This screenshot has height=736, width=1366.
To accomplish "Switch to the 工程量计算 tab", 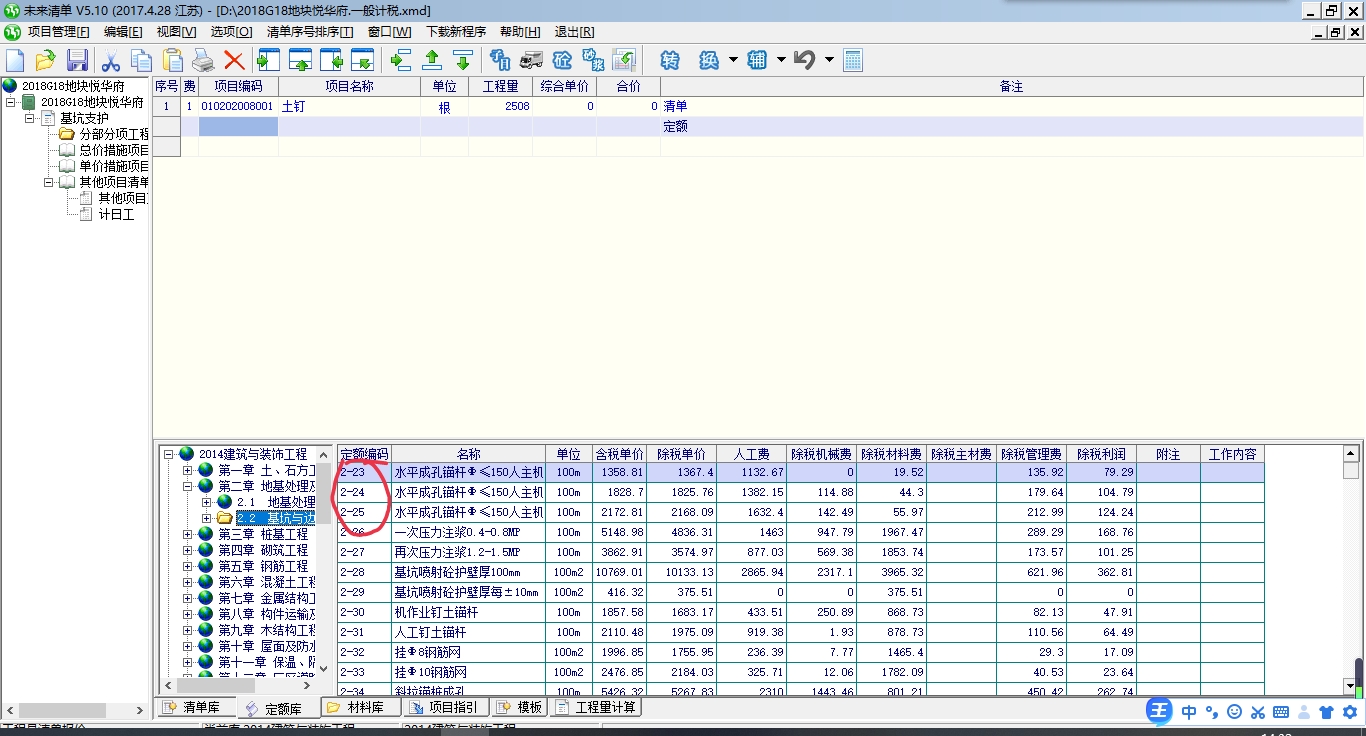I will 595,707.
